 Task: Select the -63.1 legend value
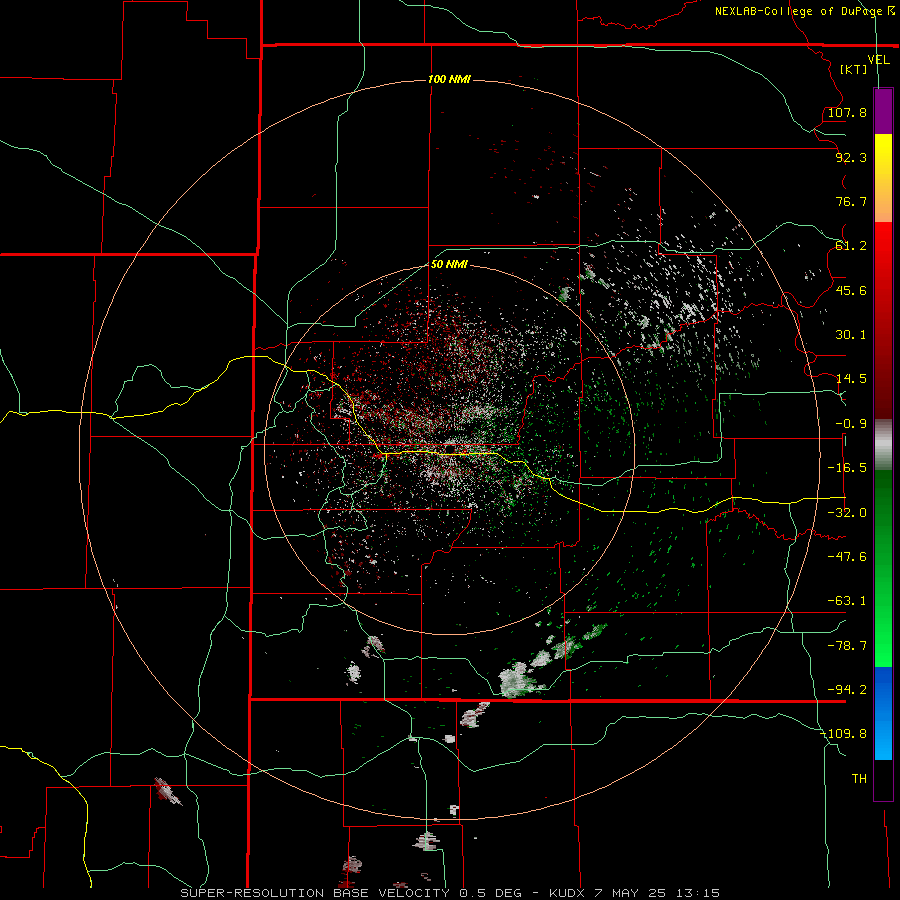(x=847, y=601)
